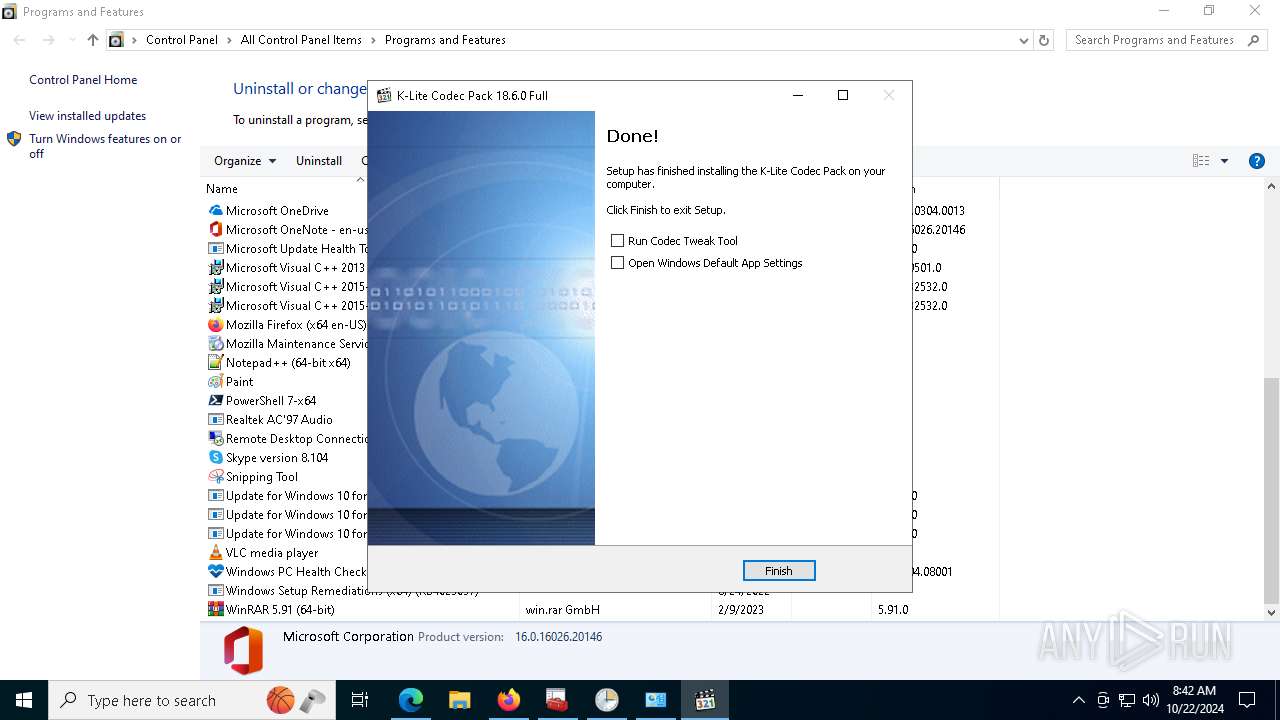This screenshot has height=720, width=1280.
Task: Select Microsoft OneDrive in the programs list
Action: coord(277,211)
